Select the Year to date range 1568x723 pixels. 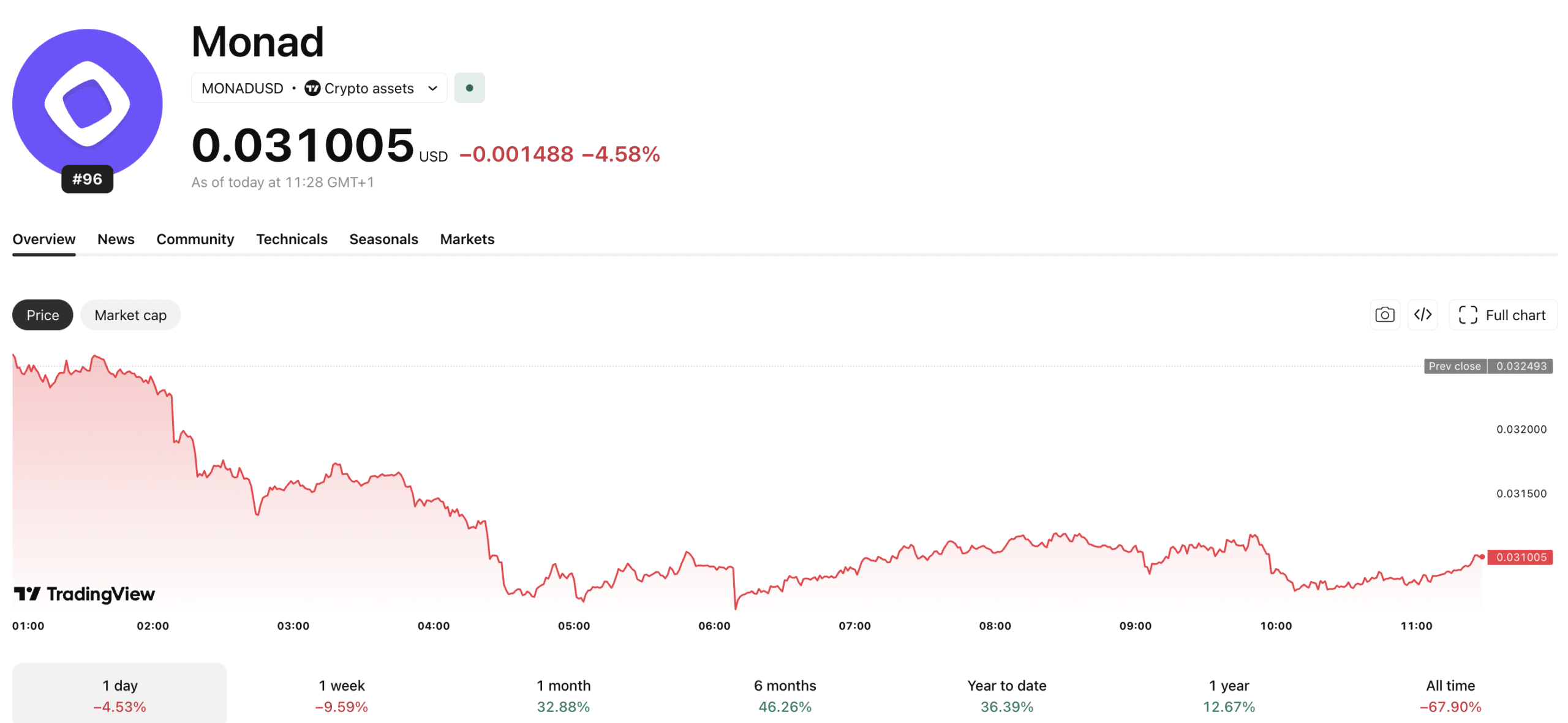[1007, 695]
